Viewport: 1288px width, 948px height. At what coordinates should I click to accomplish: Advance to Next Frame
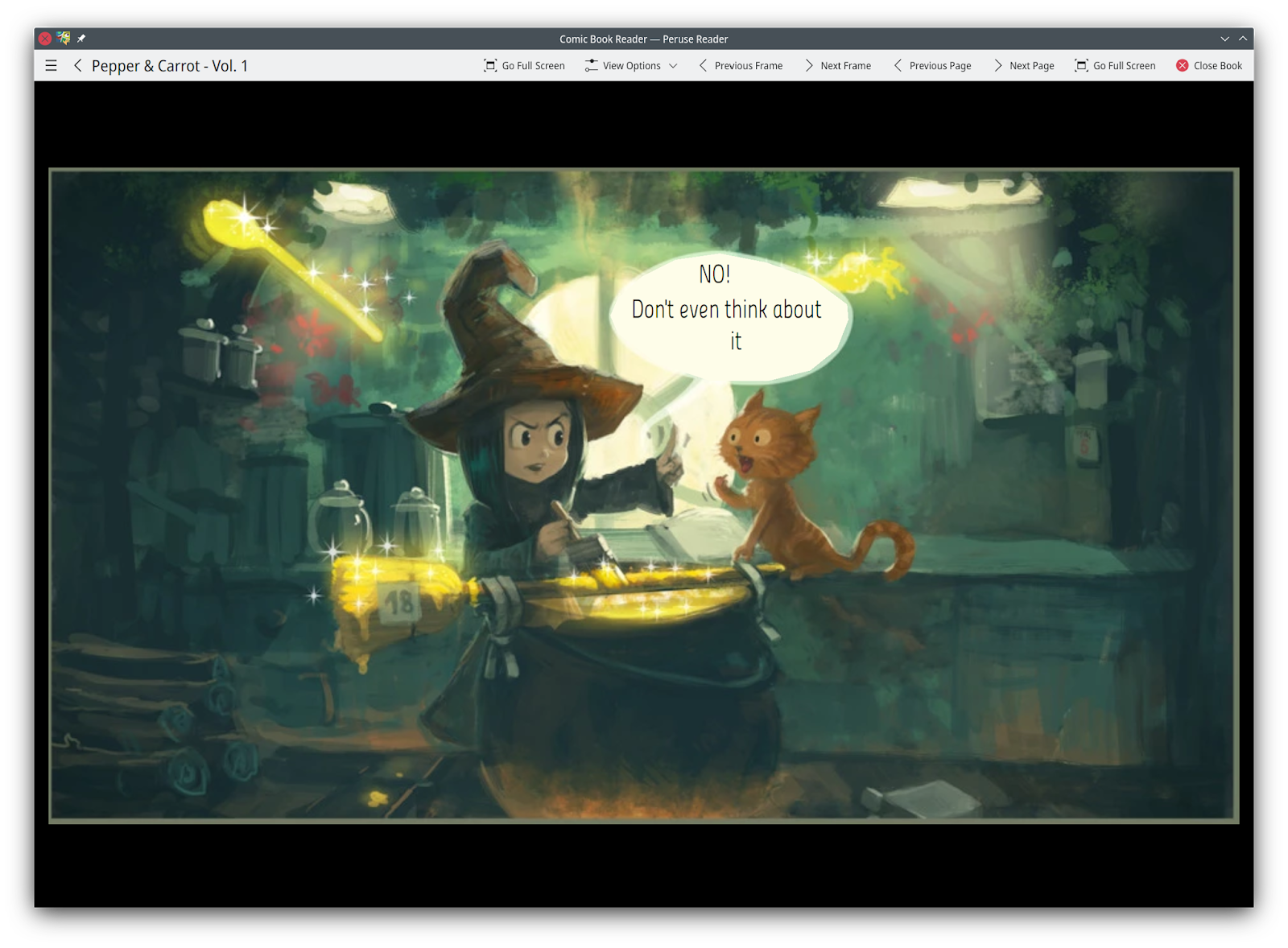(x=838, y=66)
